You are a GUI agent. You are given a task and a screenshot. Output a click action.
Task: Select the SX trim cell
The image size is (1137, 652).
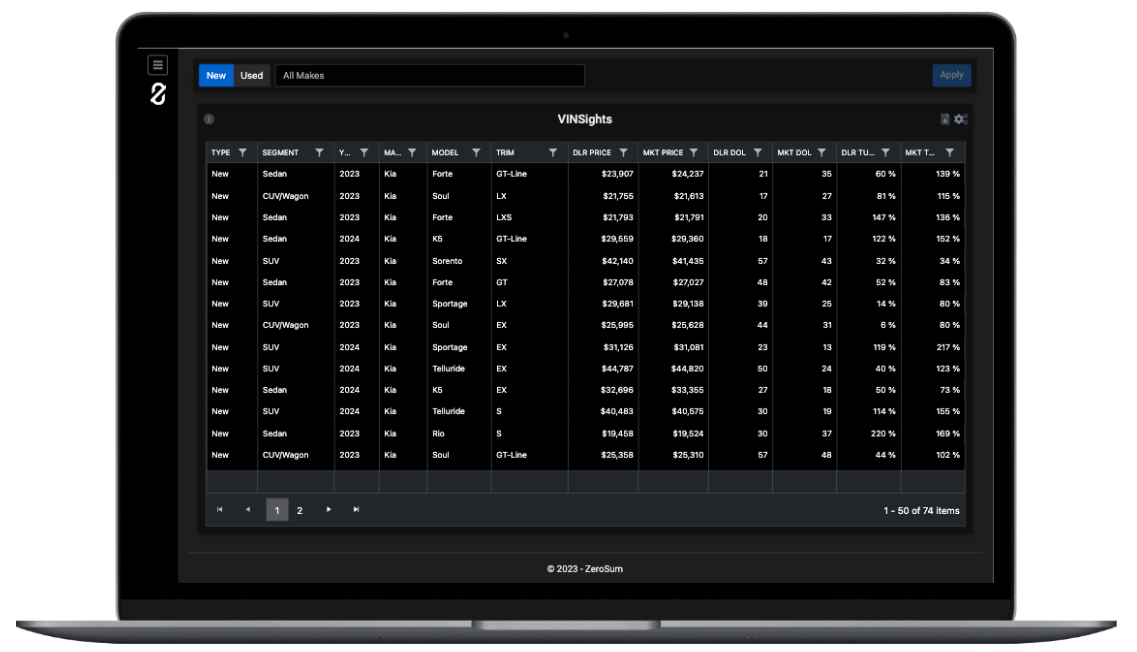[502, 260]
